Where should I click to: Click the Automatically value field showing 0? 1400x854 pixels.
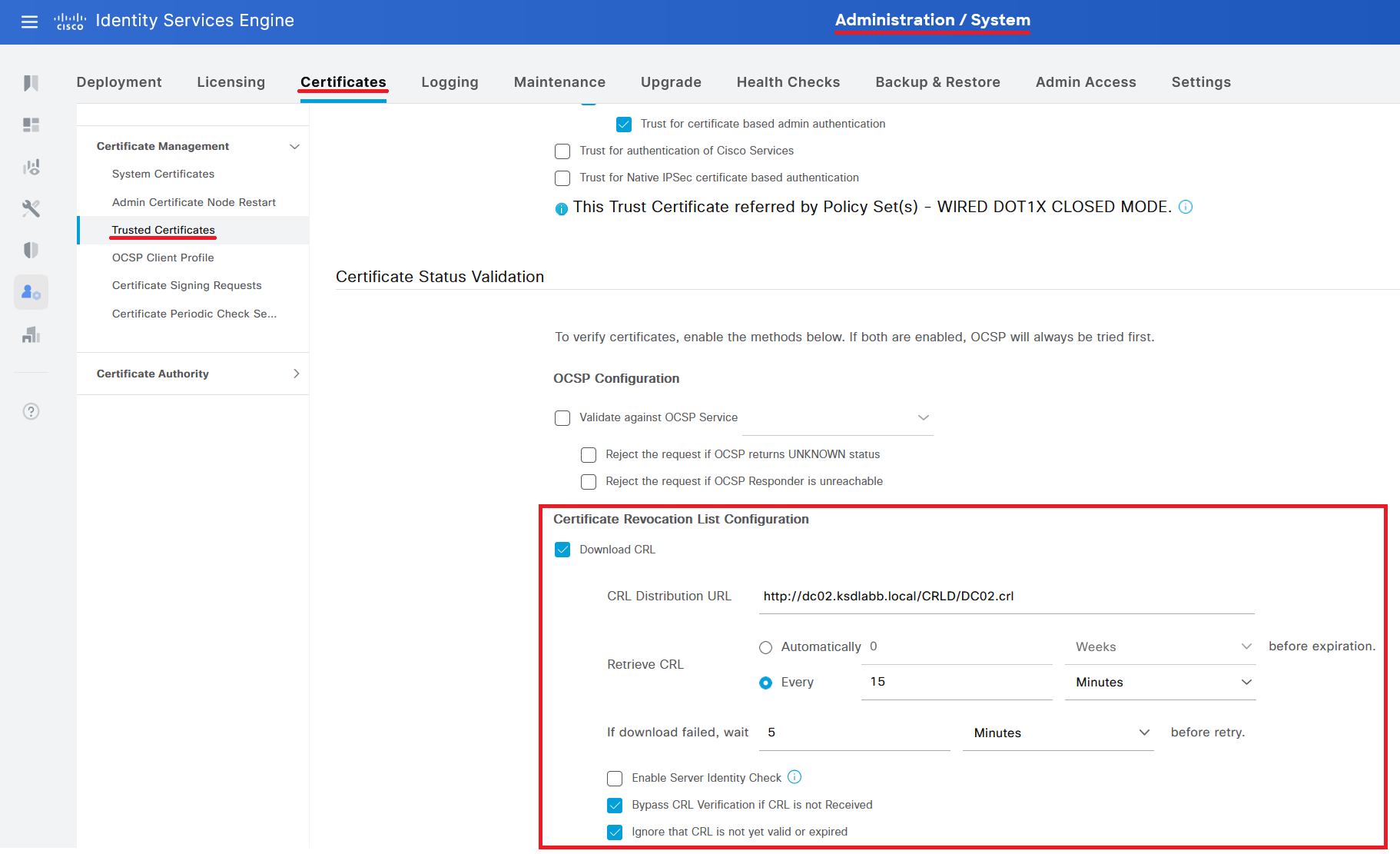point(957,646)
